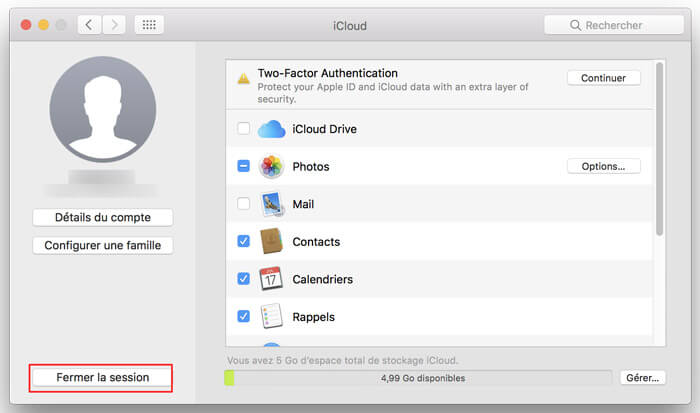Click the Calendriers calendar icon
Viewport: 700px width, 413px height.
(271, 279)
